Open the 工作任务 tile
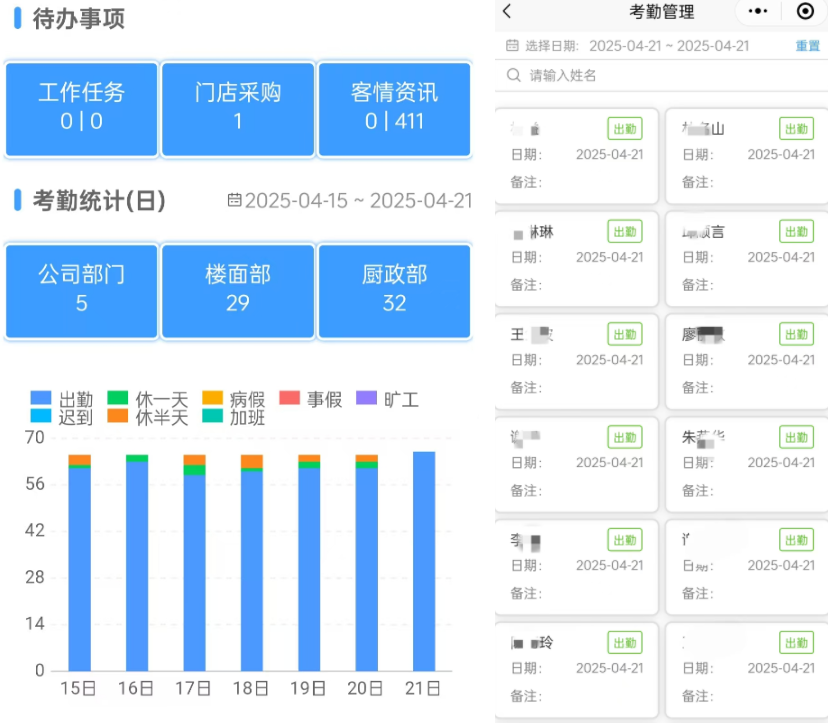828x723 pixels. point(82,109)
